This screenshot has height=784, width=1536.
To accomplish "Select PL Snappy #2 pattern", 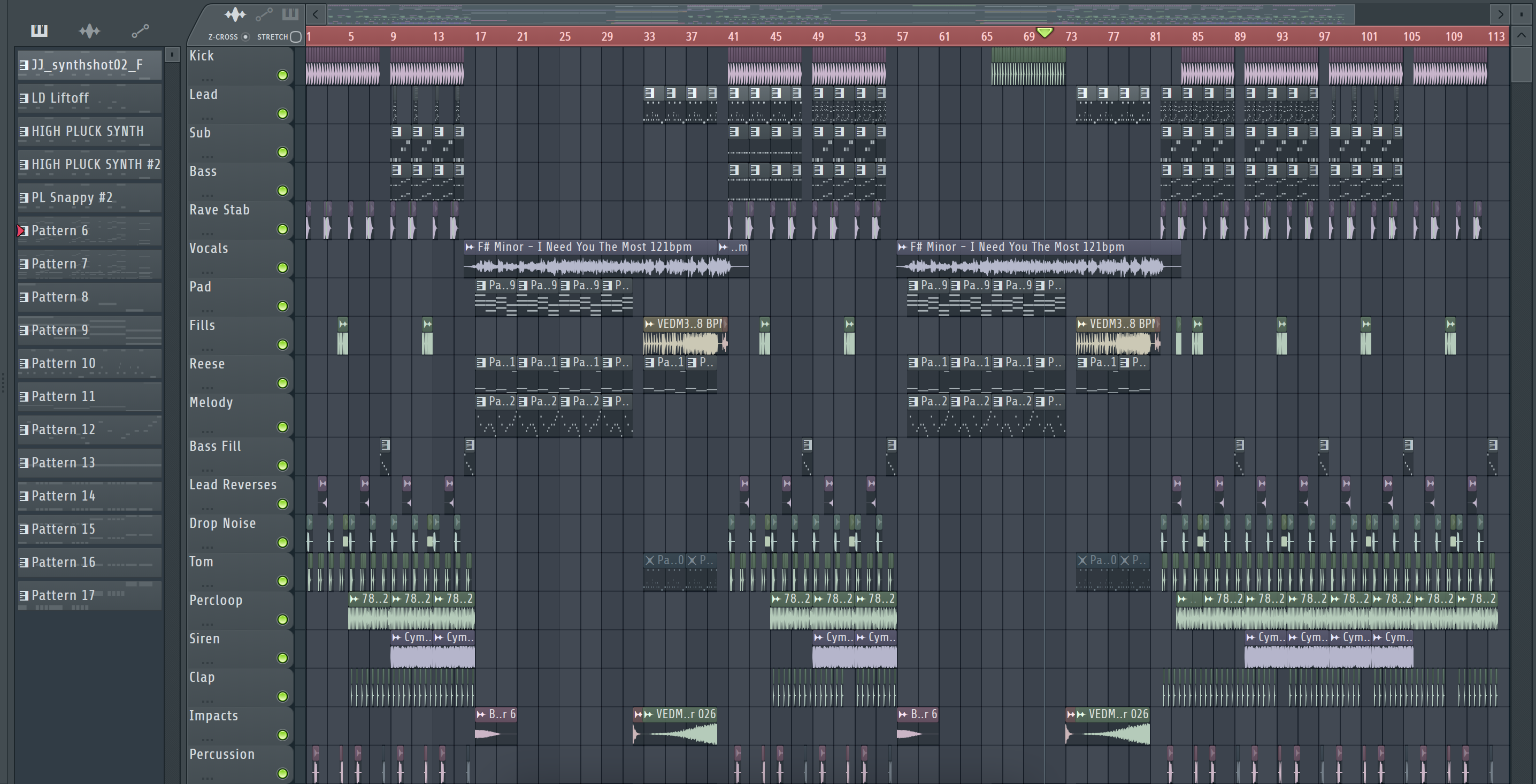I will (x=89, y=198).
